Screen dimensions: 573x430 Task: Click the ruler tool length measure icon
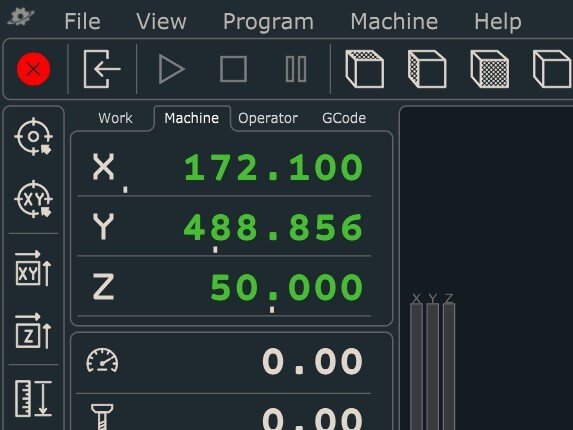[33, 399]
